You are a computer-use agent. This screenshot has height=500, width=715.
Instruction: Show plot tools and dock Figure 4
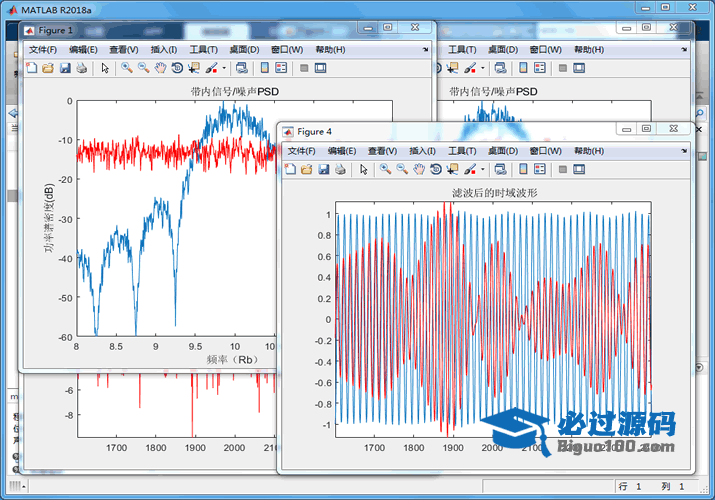pos(580,169)
